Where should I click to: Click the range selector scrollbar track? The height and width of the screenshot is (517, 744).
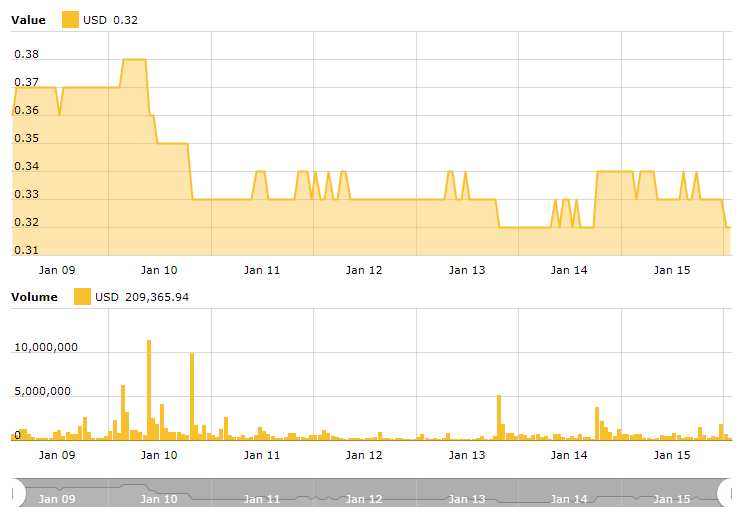pos(372,493)
